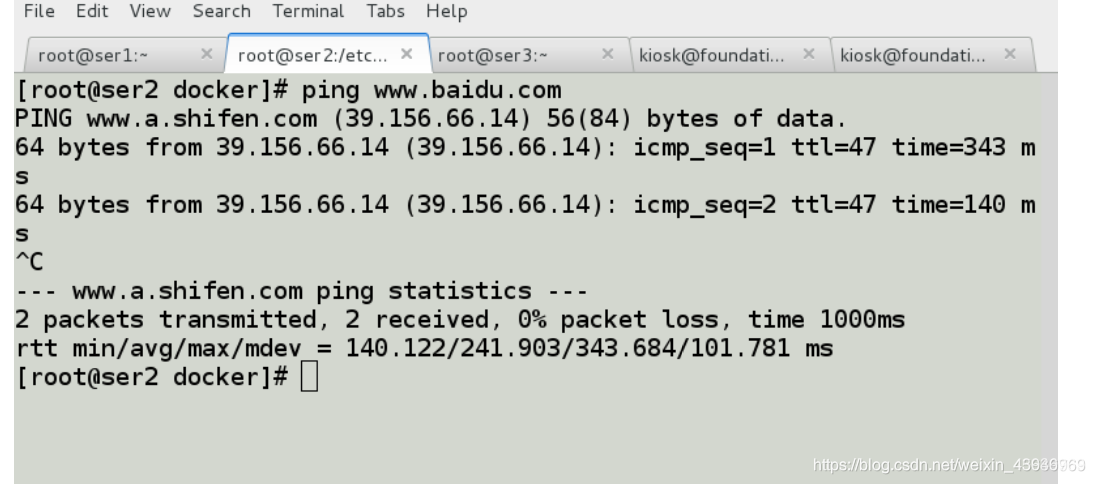The width and height of the screenshot is (1095, 484).
Task: Close the last kiosk@foundation tab
Action: [1010, 54]
